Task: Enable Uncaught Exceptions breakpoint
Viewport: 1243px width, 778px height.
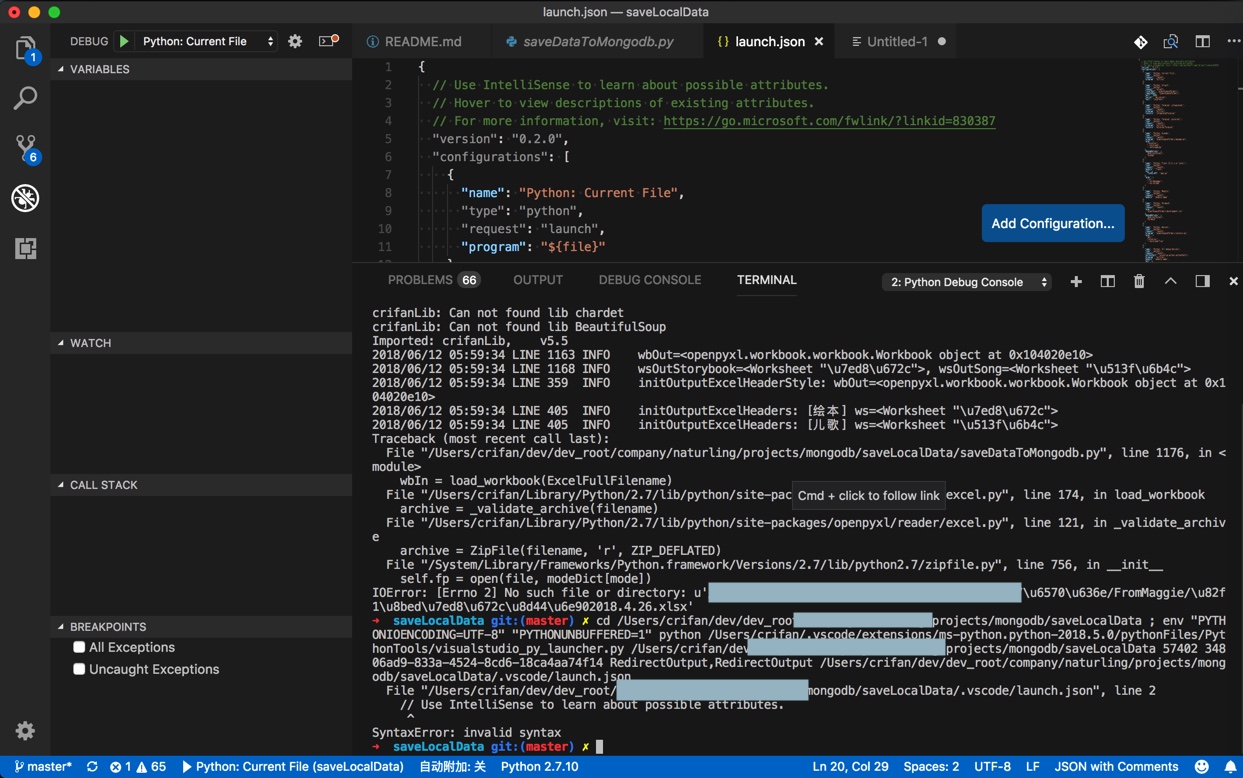Action: click(79, 669)
